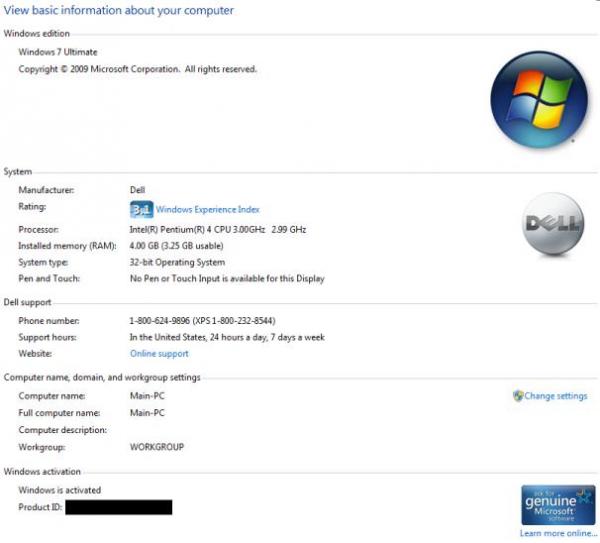
Task: Open the Windows Experience Index link
Action: (x=207, y=210)
